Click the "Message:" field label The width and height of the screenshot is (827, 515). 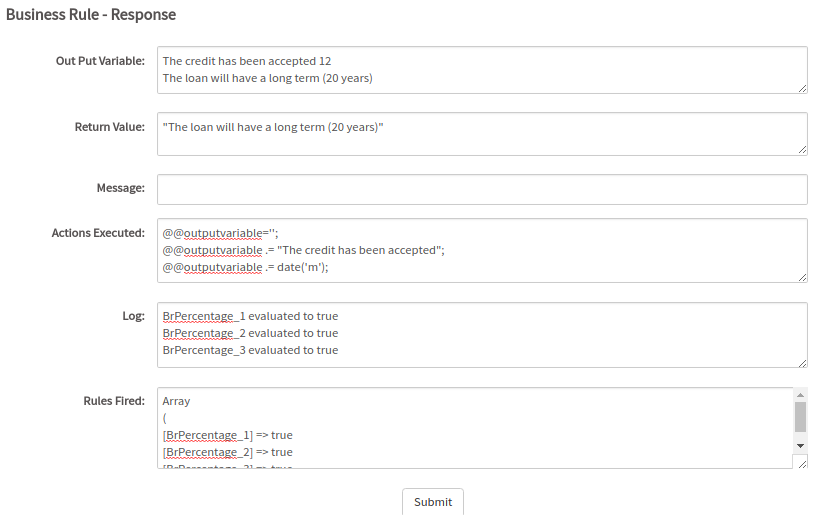pos(120,188)
